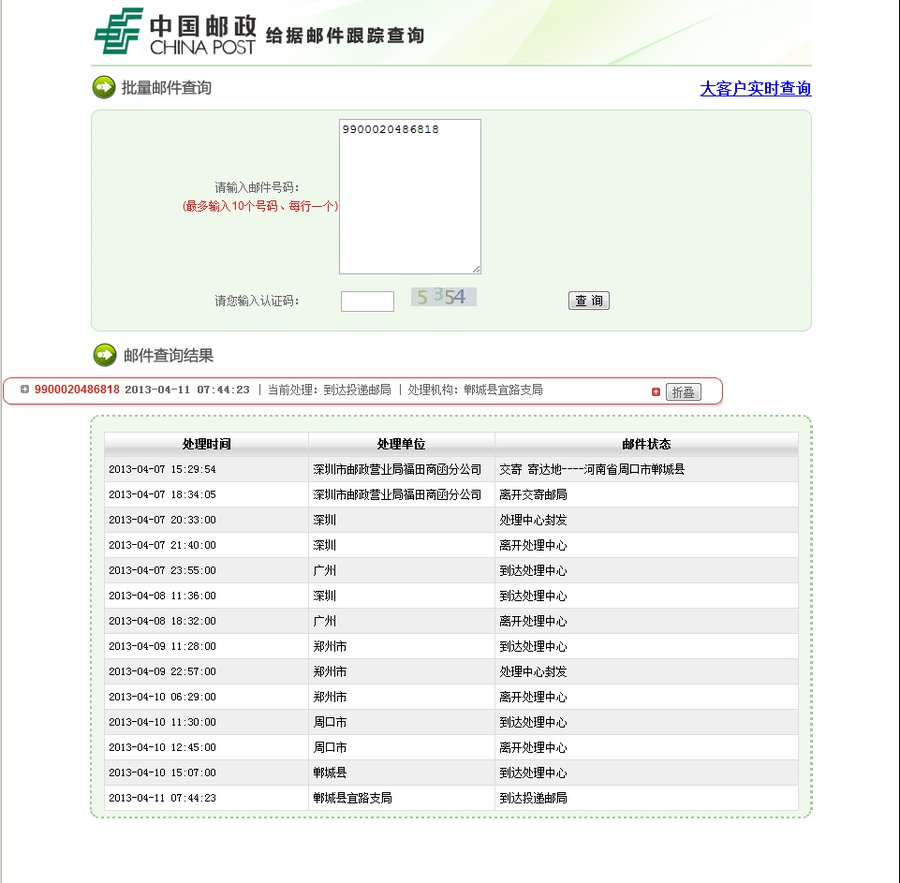Click 处理单位 column header
Image resolution: width=900 pixels, height=883 pixels.
click(x=401, y=444)
